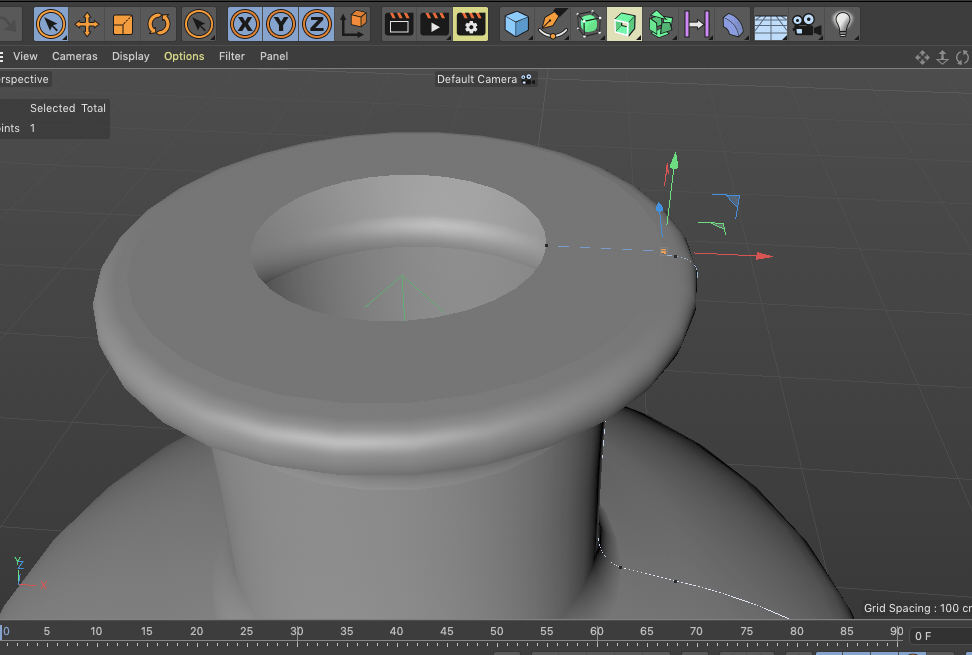The image size is (972, 655).
Task: Select the Live Selection arrow tool
Action: pos(51,23)
